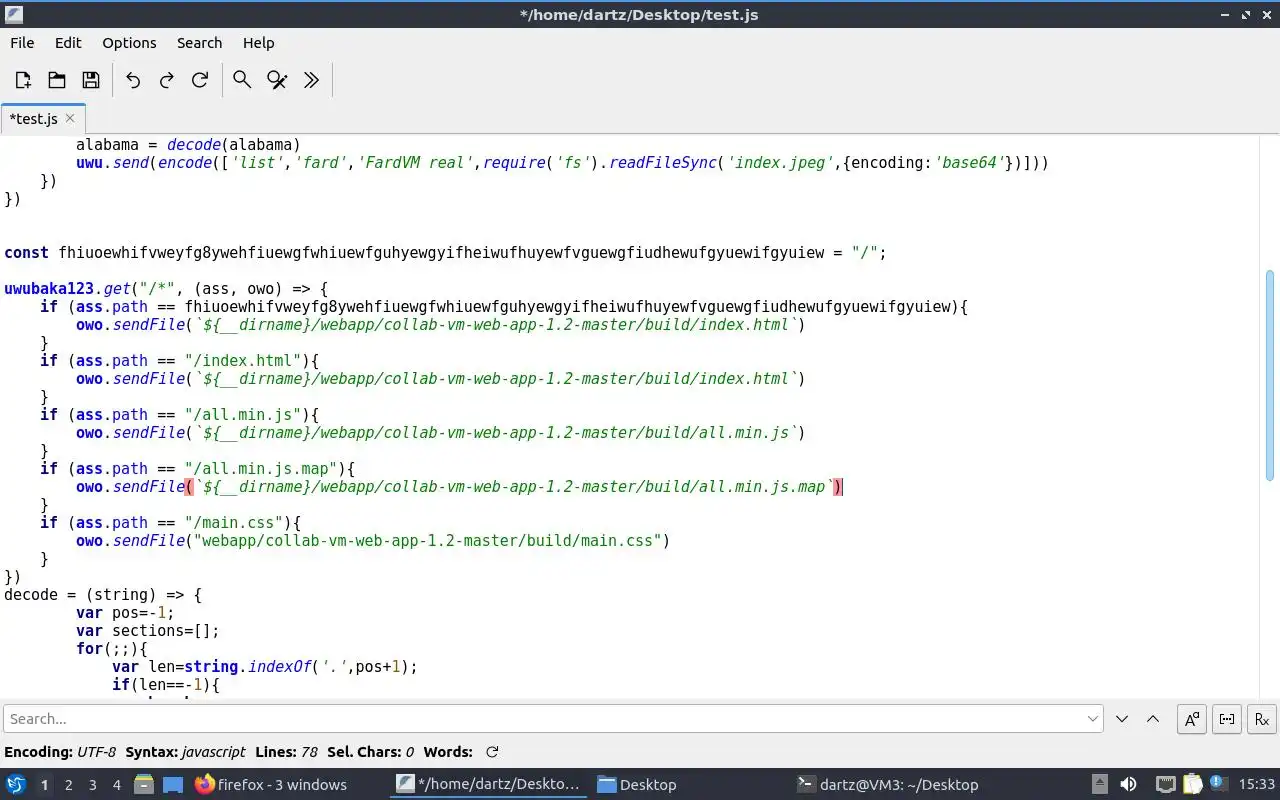Click the "/index.html" string in the code
This screenshot has width=1280, height=800.
[x=243, y=361]
